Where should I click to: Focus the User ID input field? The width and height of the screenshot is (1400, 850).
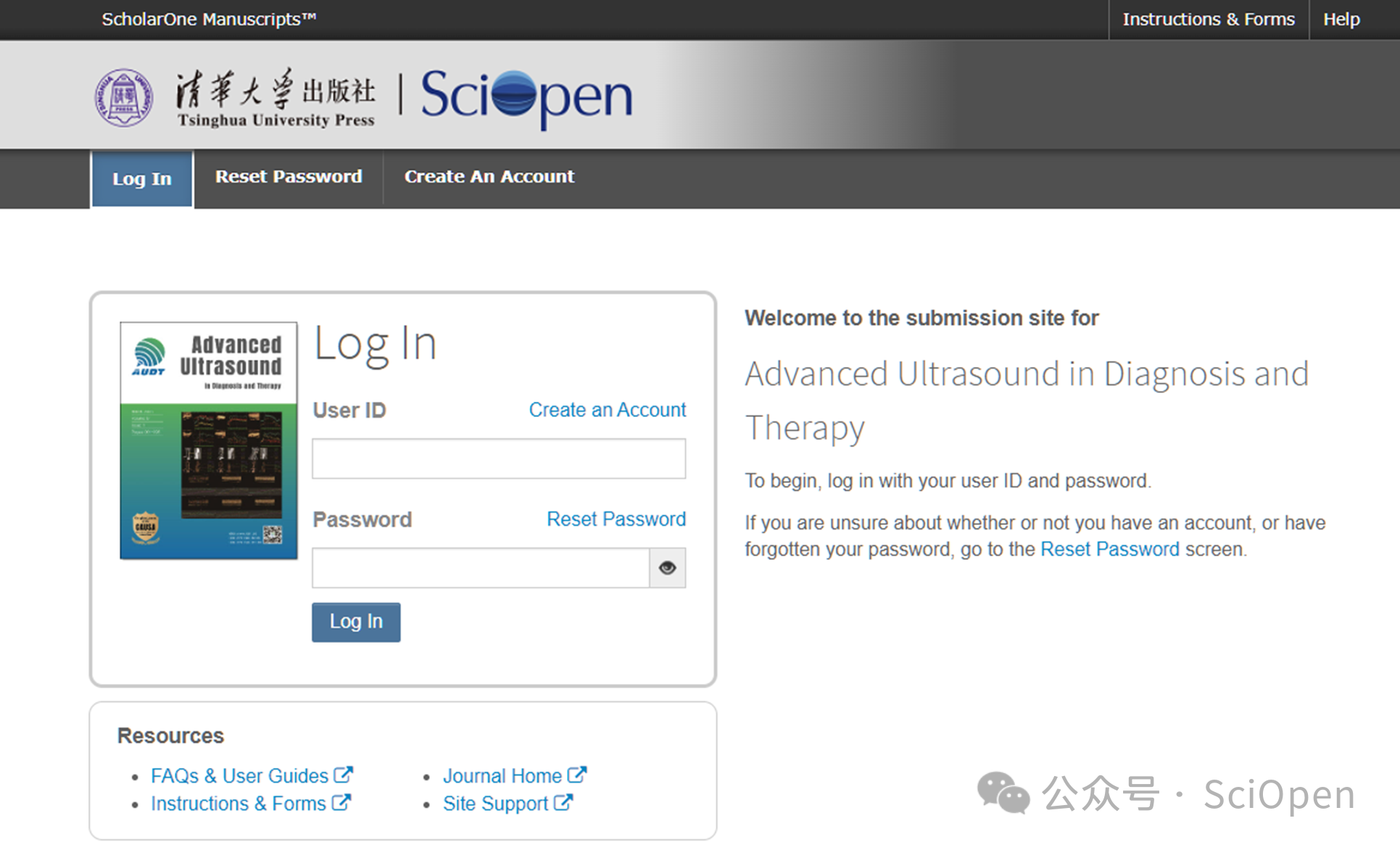[499, 458]
